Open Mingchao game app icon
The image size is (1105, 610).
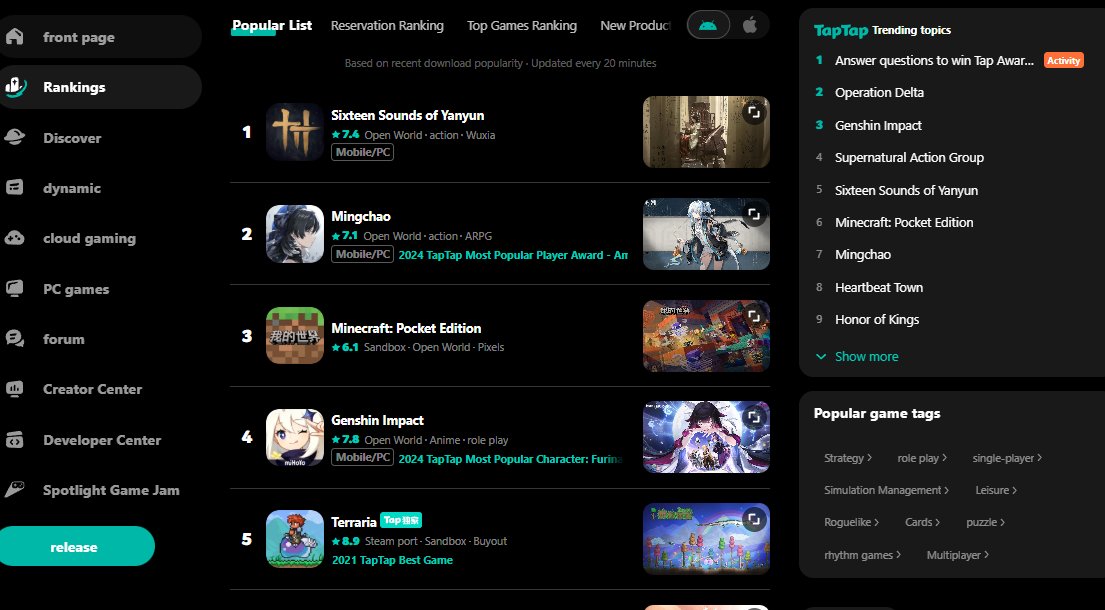(295, 234)
